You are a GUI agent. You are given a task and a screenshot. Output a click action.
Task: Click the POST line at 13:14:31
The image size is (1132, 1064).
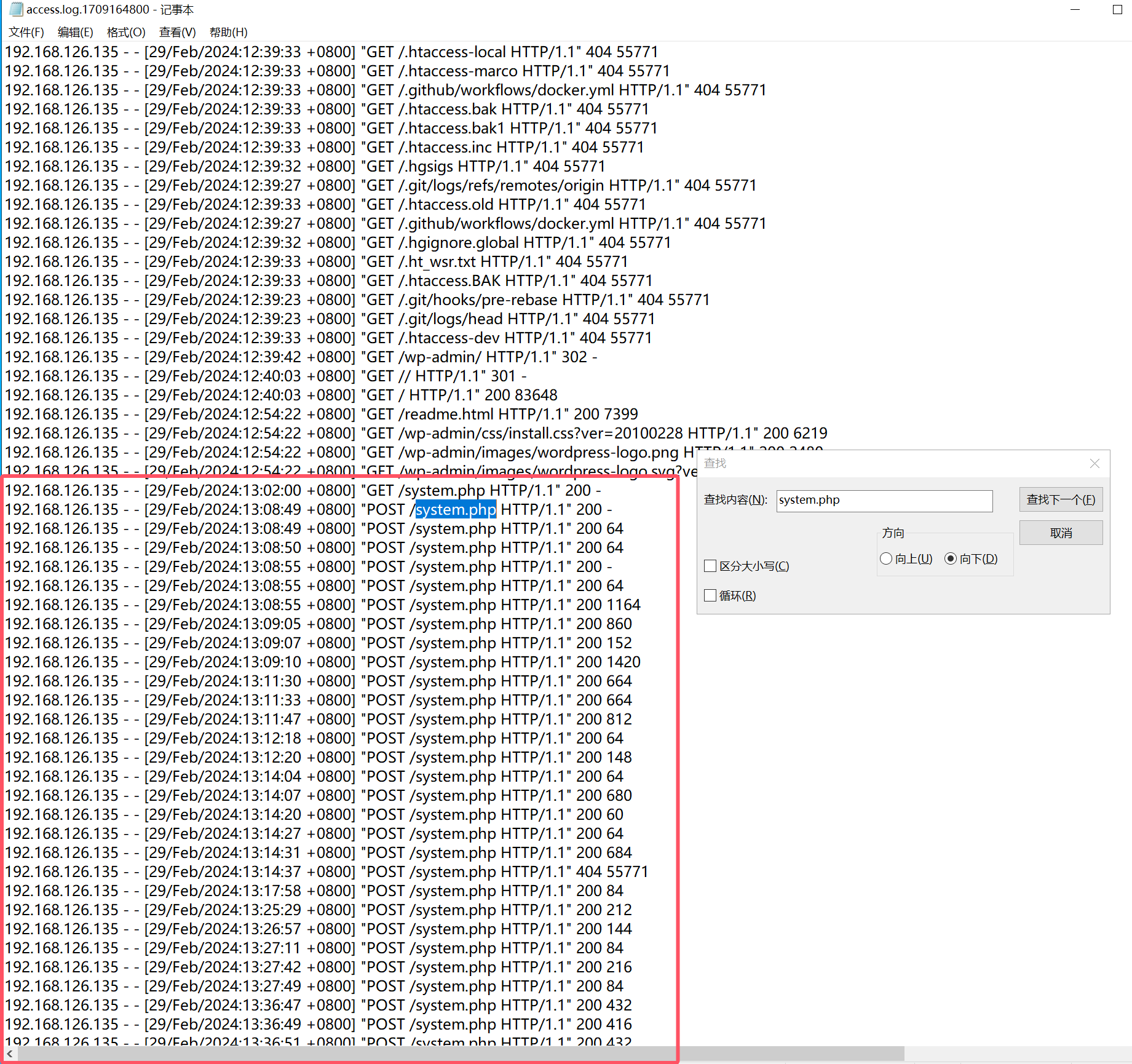[x=319, y=853]
